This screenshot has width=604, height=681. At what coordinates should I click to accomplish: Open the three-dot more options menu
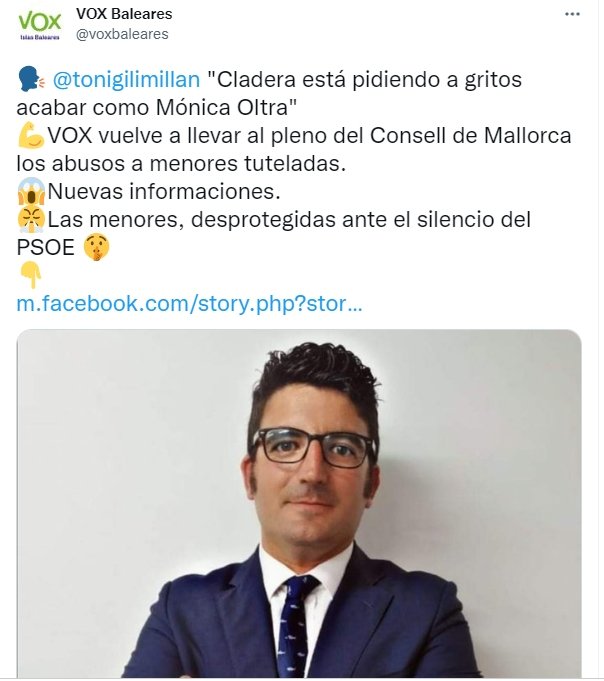click(x=572, y=14)
